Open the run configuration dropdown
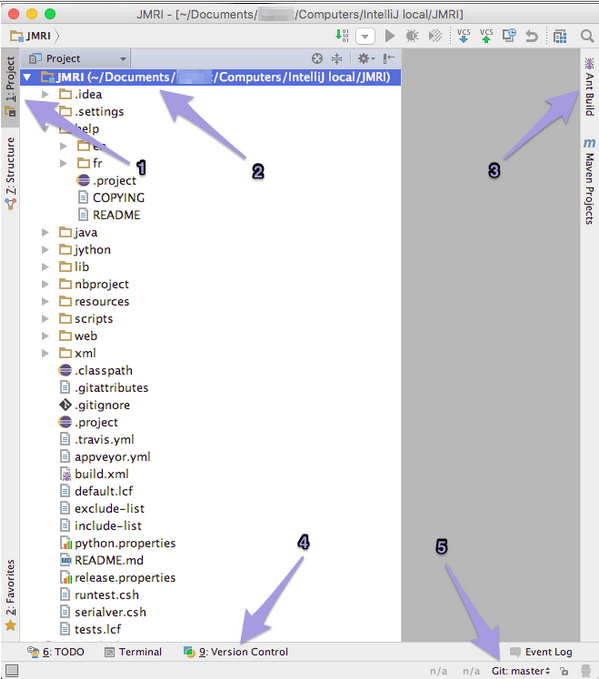This screenshot has height=679, width=599. click(x=365, y=36)
